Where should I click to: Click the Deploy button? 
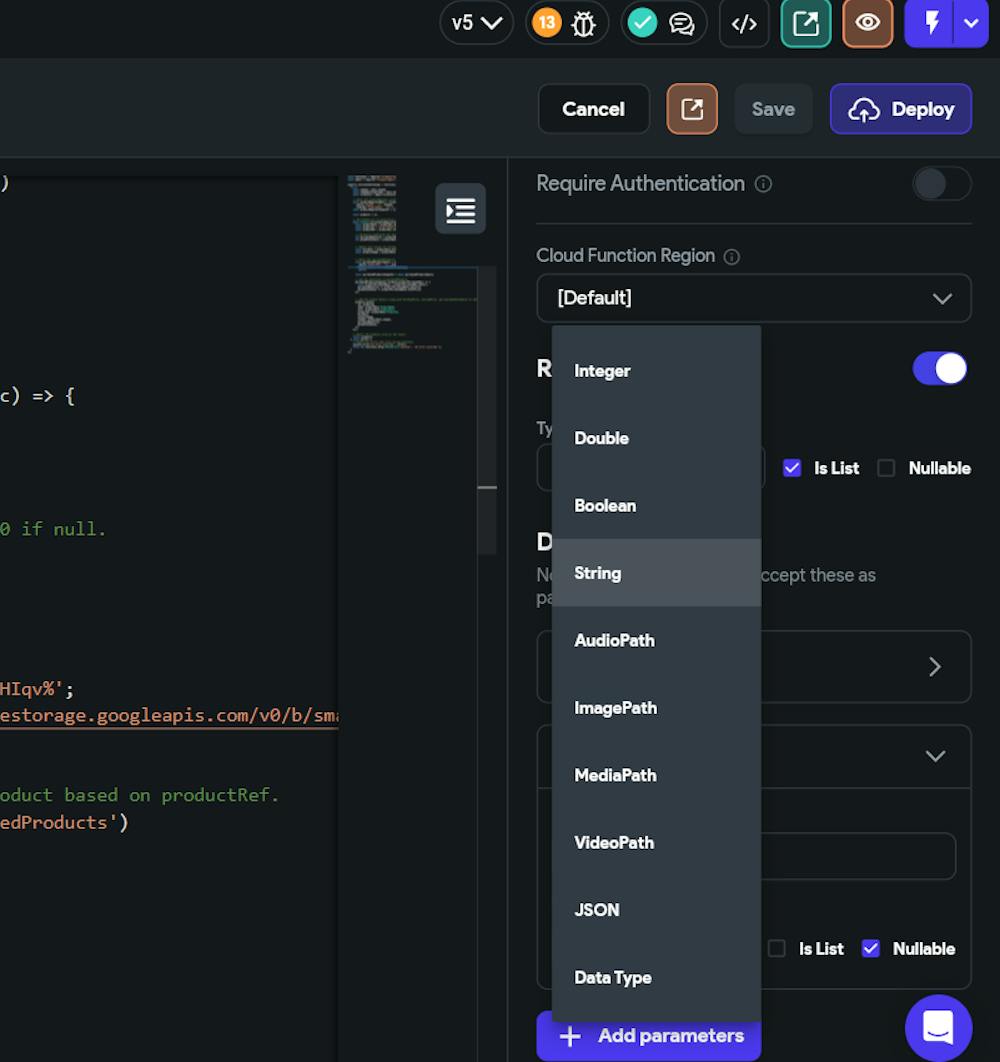pyautogui.click(x=900, y=109)
